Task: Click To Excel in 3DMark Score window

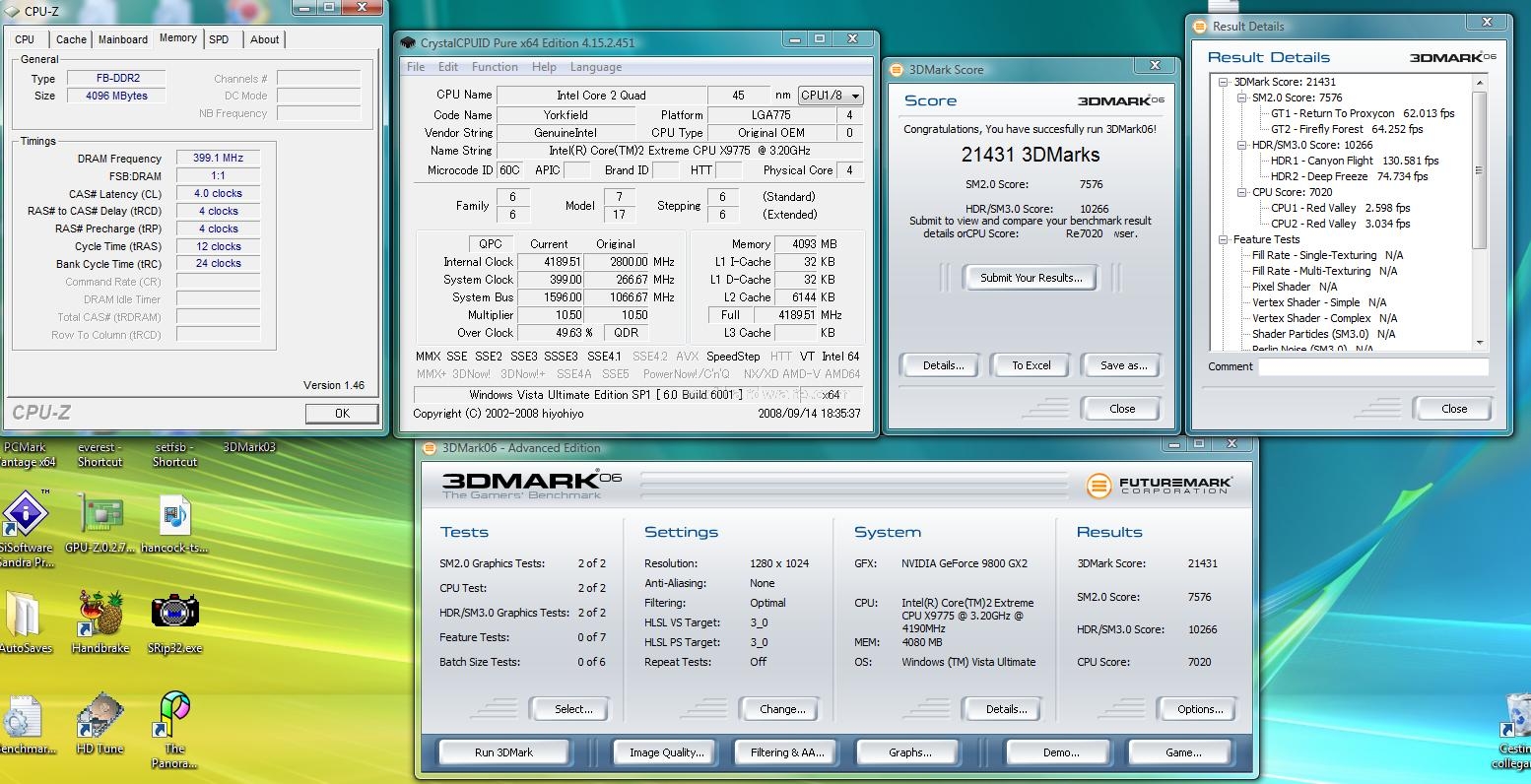Action: pyautogui.click(x=1031, y=365)
